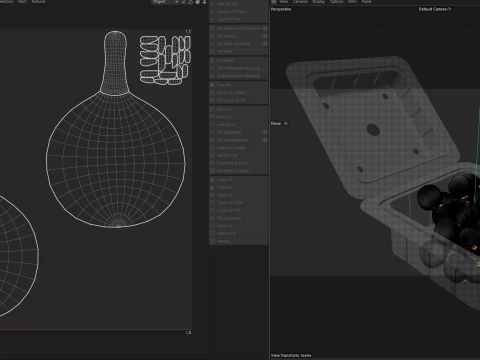Viewport: 480px width, 360px height.
Task: Click the UV Relax tool icon
Action: 212,60
